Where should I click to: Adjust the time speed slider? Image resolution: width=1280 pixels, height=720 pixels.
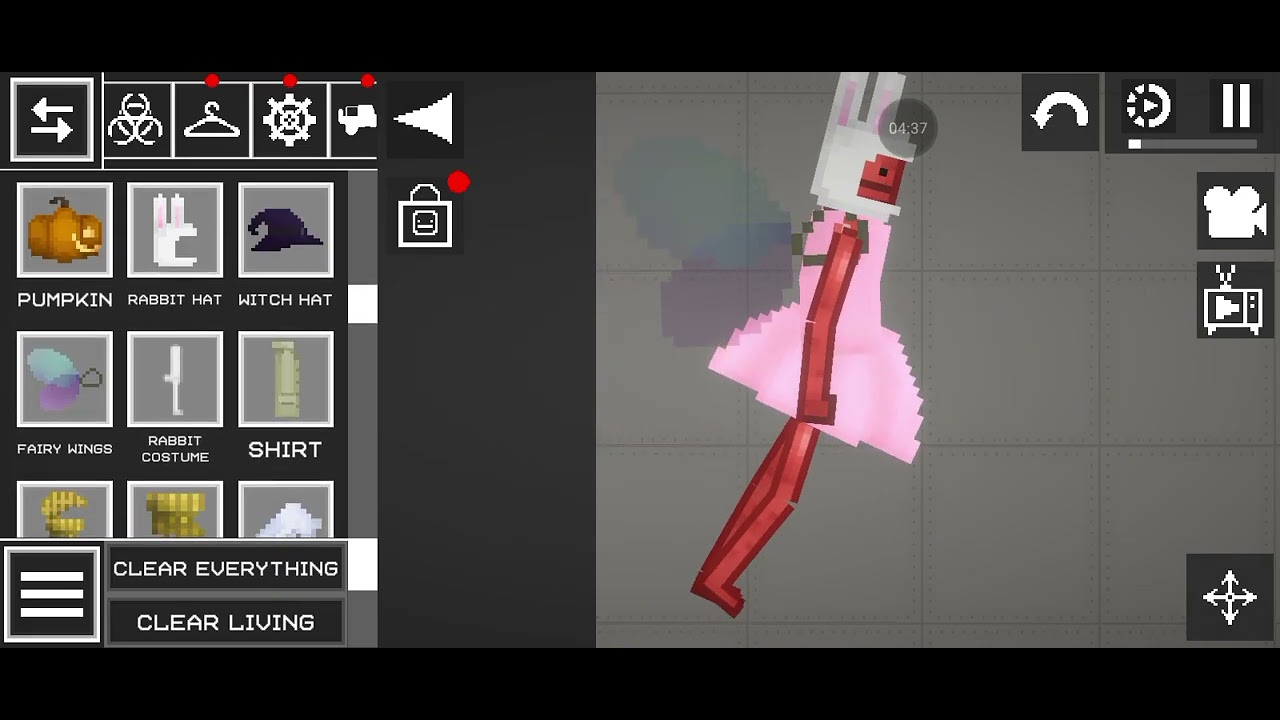coord(1191,144)
